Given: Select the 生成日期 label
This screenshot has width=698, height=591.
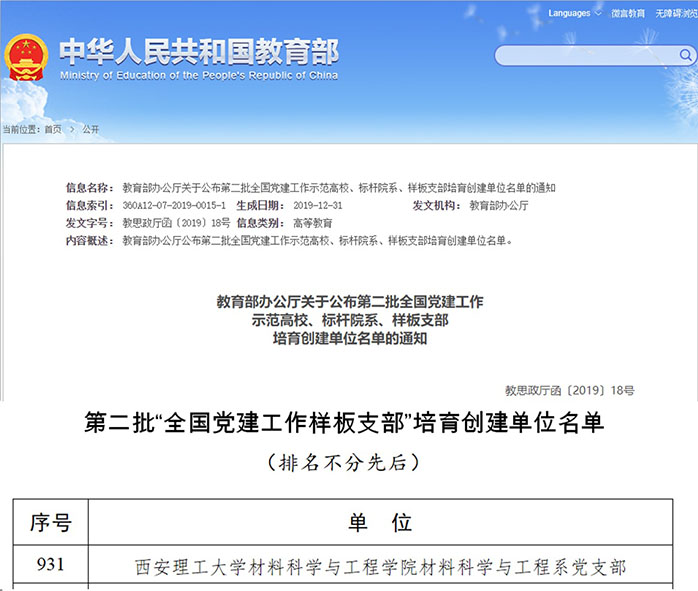Looking at the screenshot, I should (x=260, y=206).
